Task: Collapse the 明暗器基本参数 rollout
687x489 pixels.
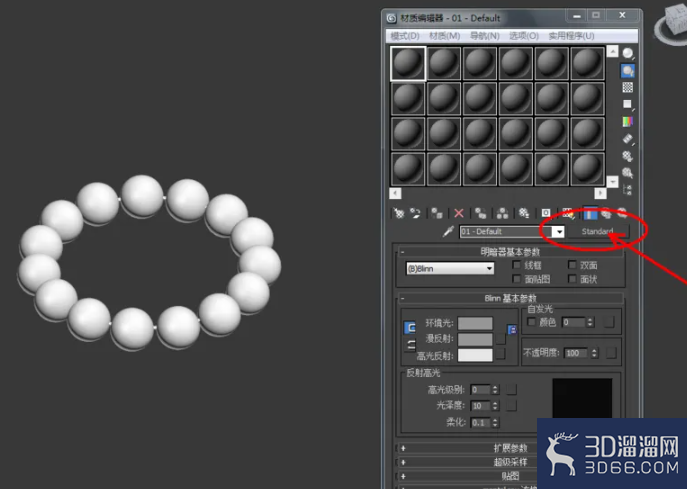Action: click(510, 252)
